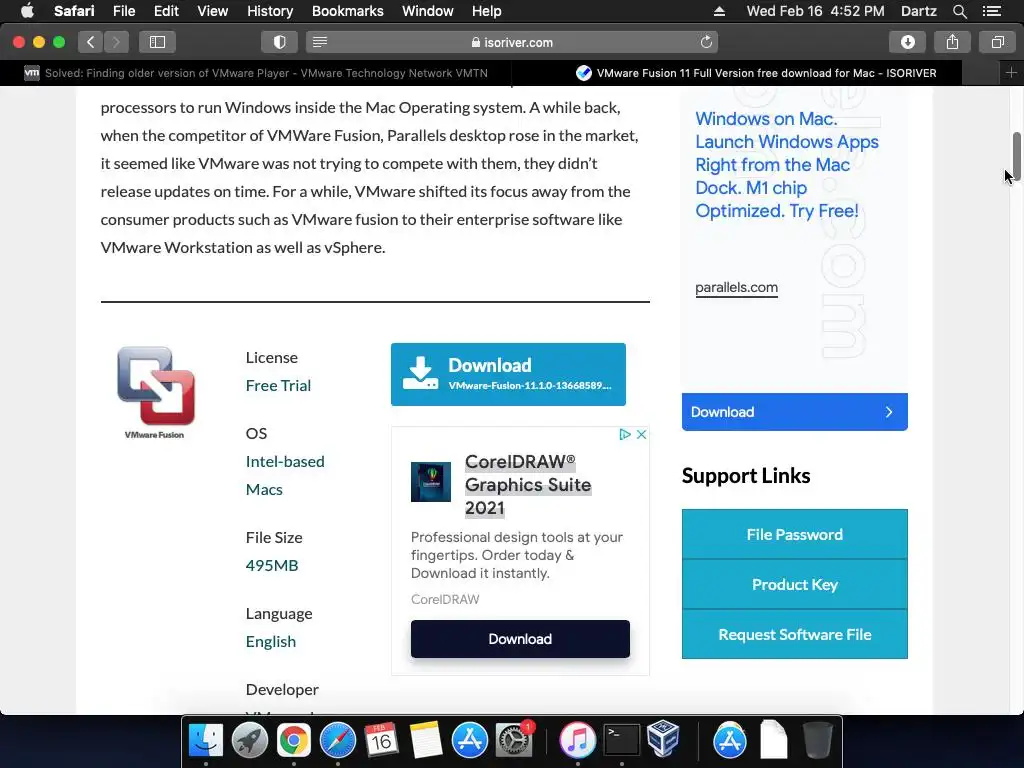Screen dimensions: 1024x768
Task: Open the Apple menu
Action: [27, 11]
